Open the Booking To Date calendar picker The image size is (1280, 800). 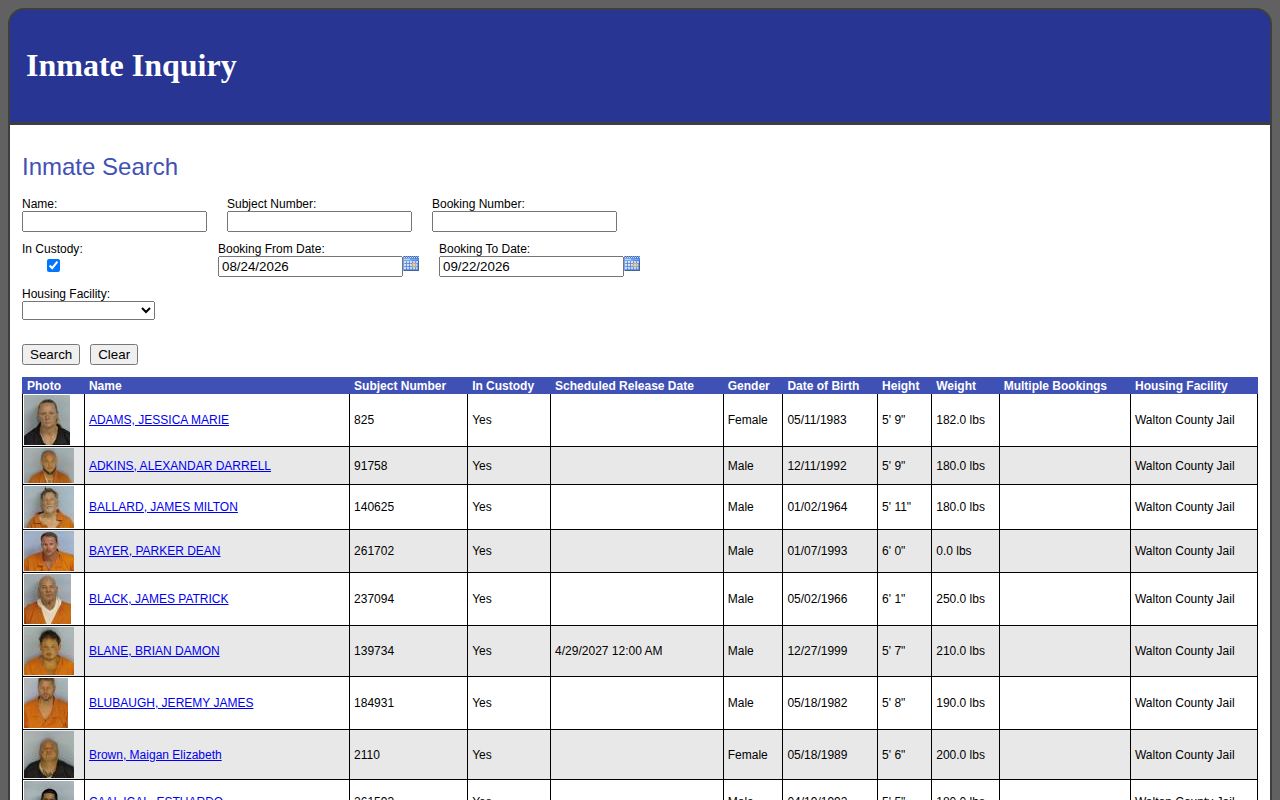click(x=632, y=264)
